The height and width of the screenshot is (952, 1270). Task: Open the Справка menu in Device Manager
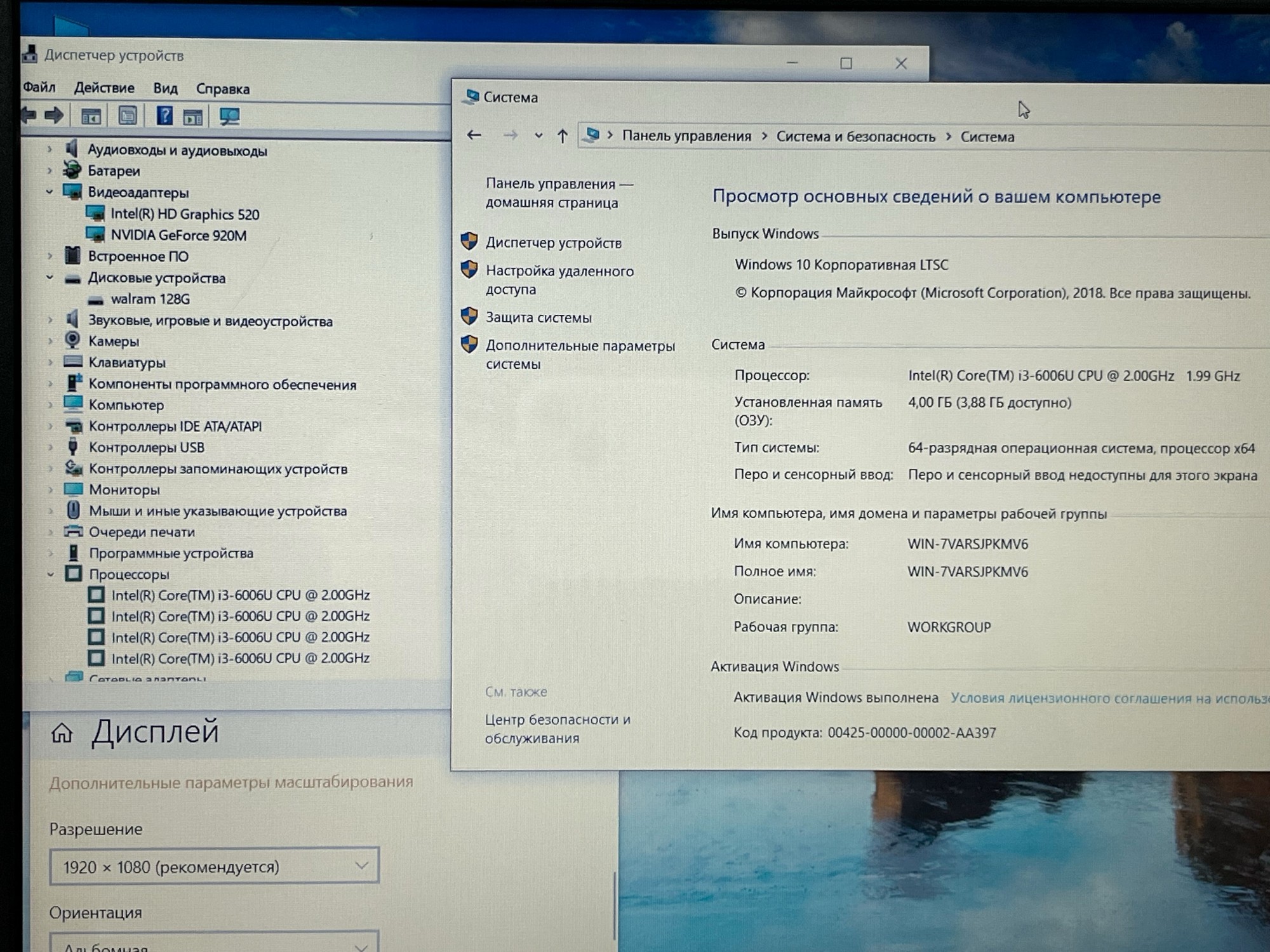pos(223,89)
